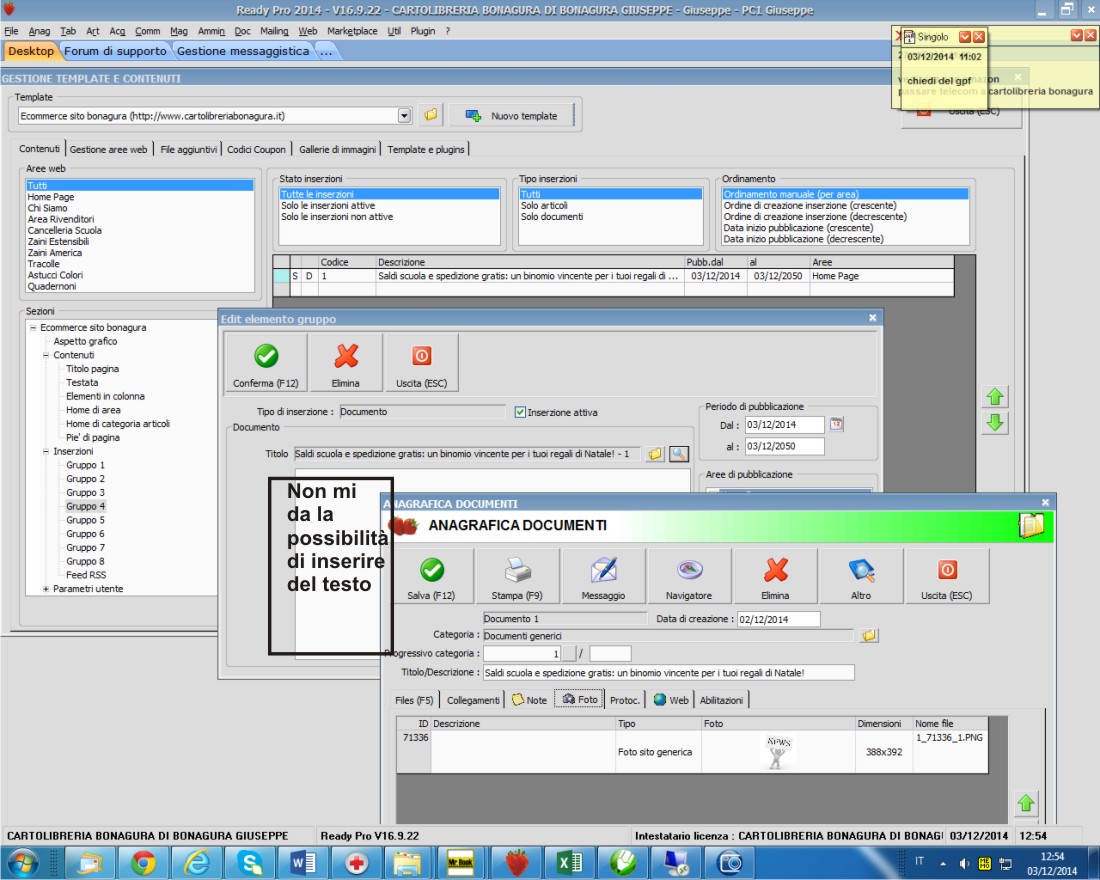Screen dimensions: 1100x880
Task: Switch to the Forum di supporto tab
Action: (115, 51)
